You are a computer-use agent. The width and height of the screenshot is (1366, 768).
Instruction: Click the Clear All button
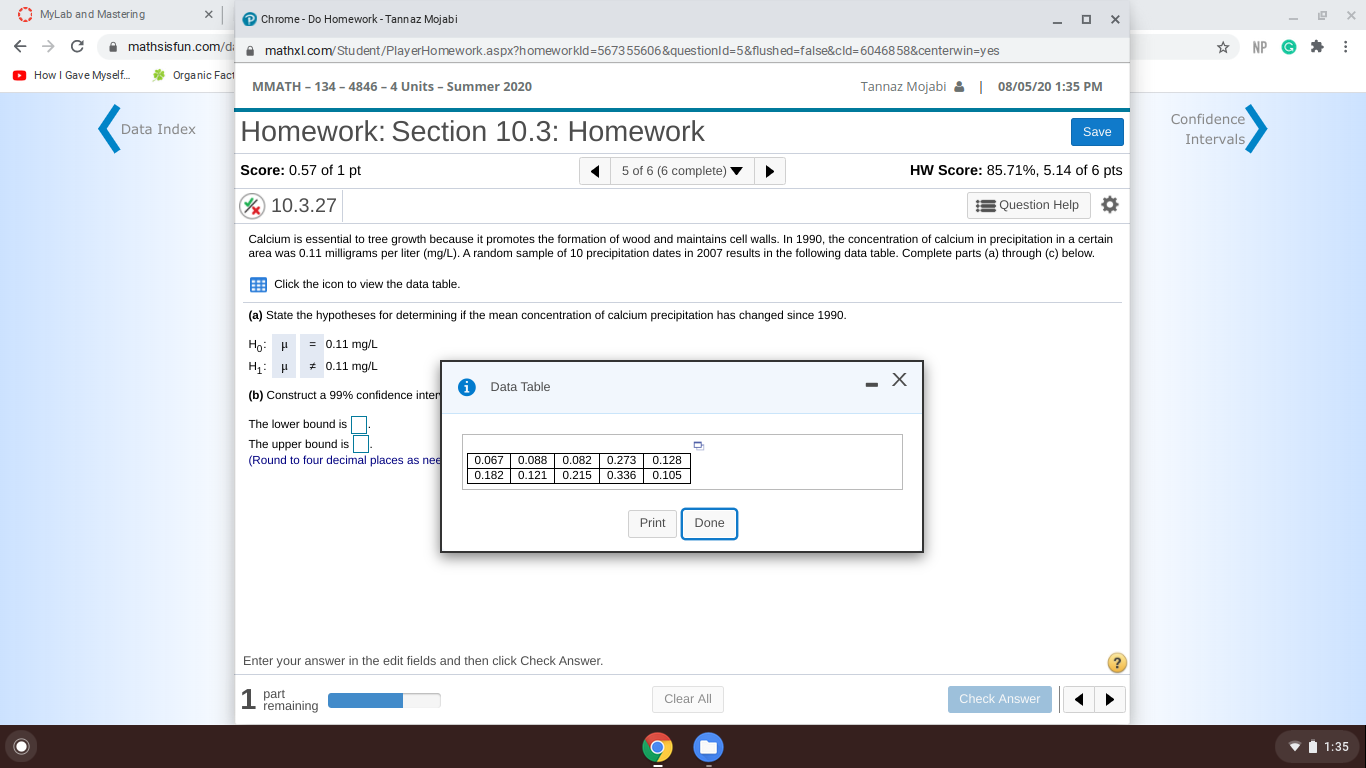coord(688,699)
